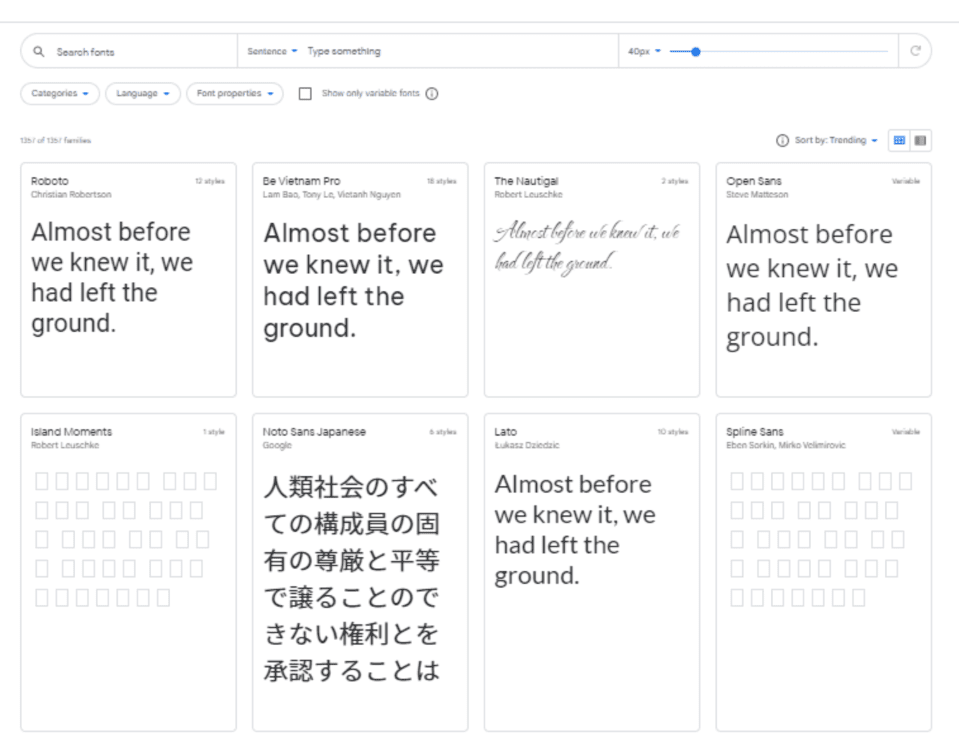Adjust the font size slider
The width and height of the screenshot is (959, 739).
695,49
